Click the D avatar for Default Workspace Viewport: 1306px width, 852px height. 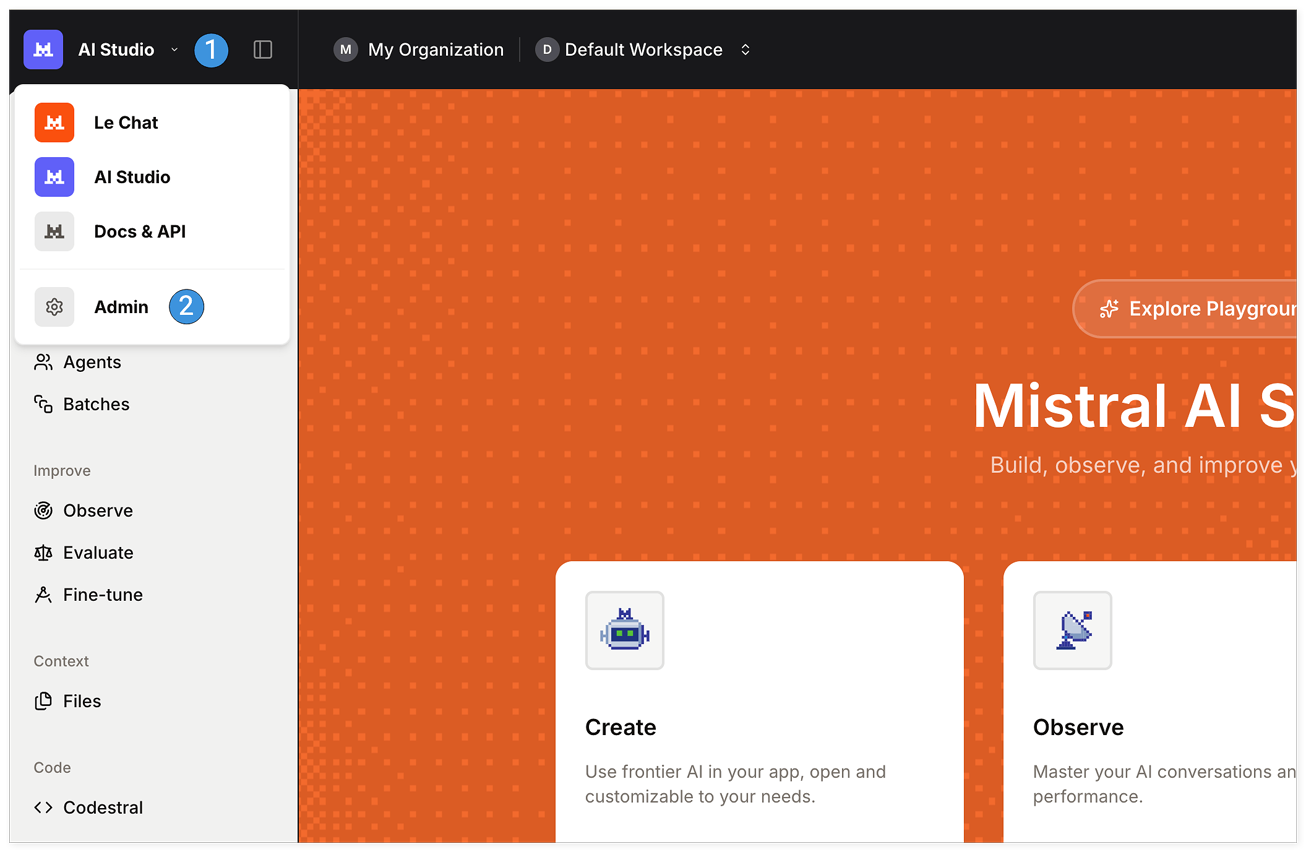point(547,49)
